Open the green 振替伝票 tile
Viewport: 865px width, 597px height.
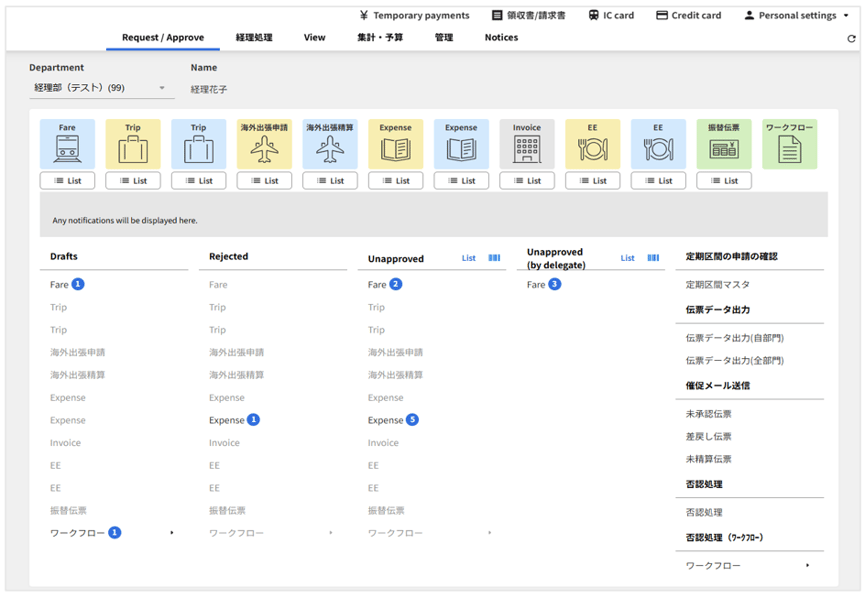[x=724, y=144]
